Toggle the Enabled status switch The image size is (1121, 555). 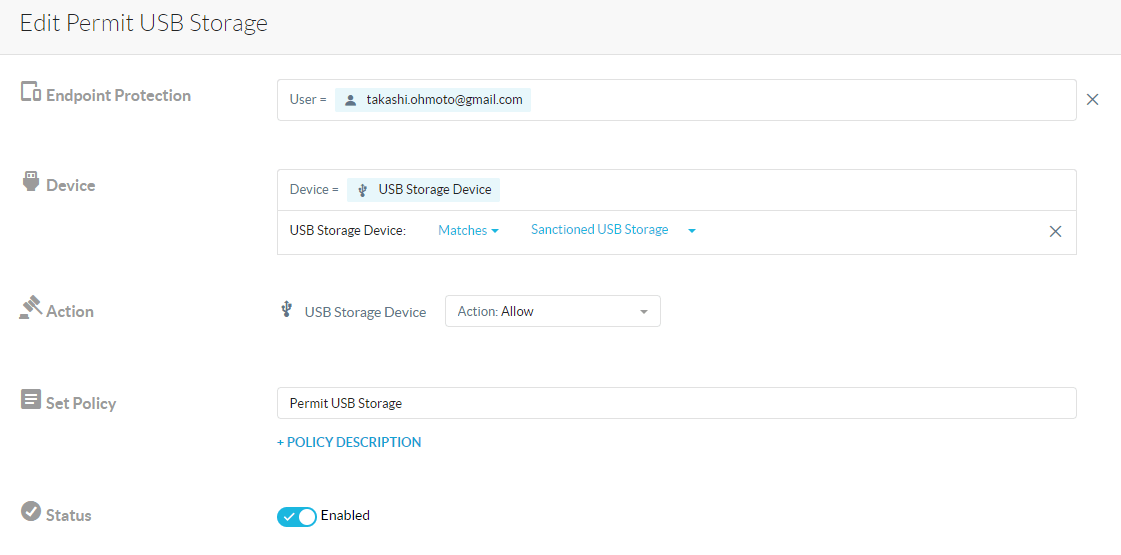click(x=297, y=516)
